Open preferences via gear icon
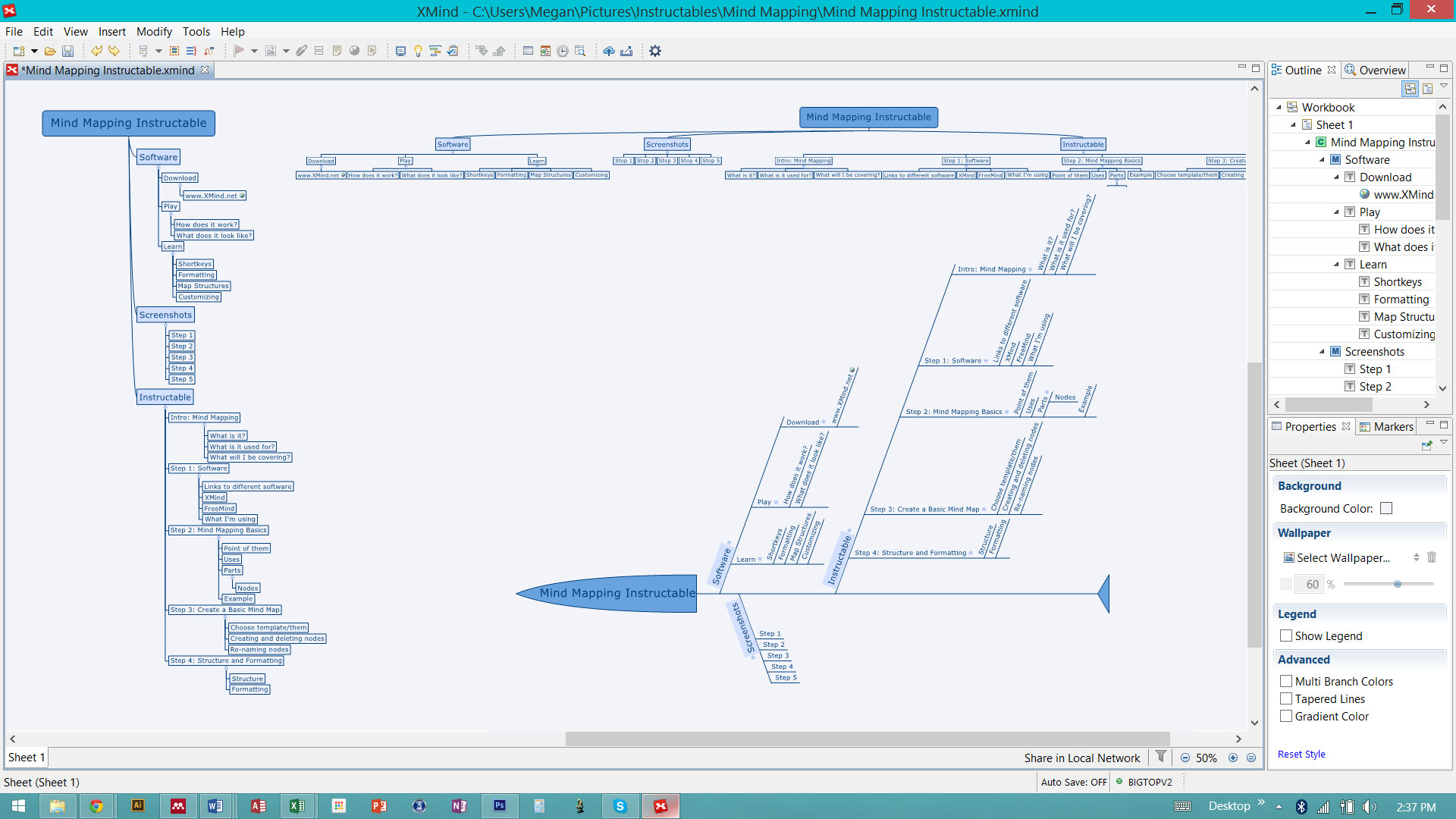 pyautogui.click(x=655, y=51)
